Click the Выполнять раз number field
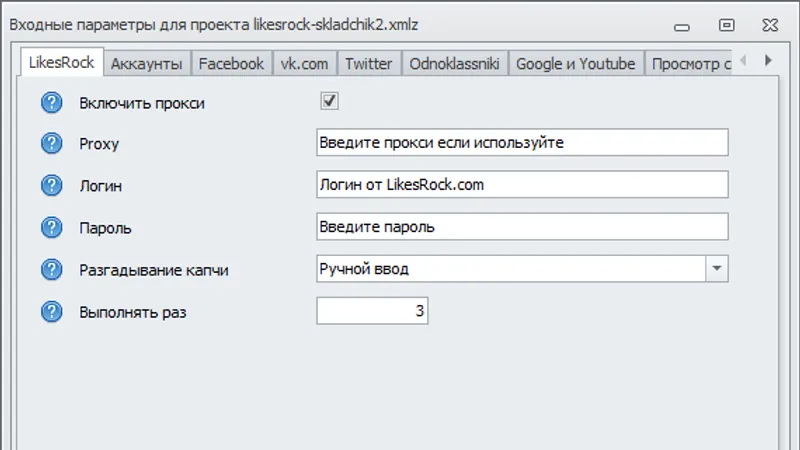Viewport: 800px width, 450px height. tap(372, 311)
